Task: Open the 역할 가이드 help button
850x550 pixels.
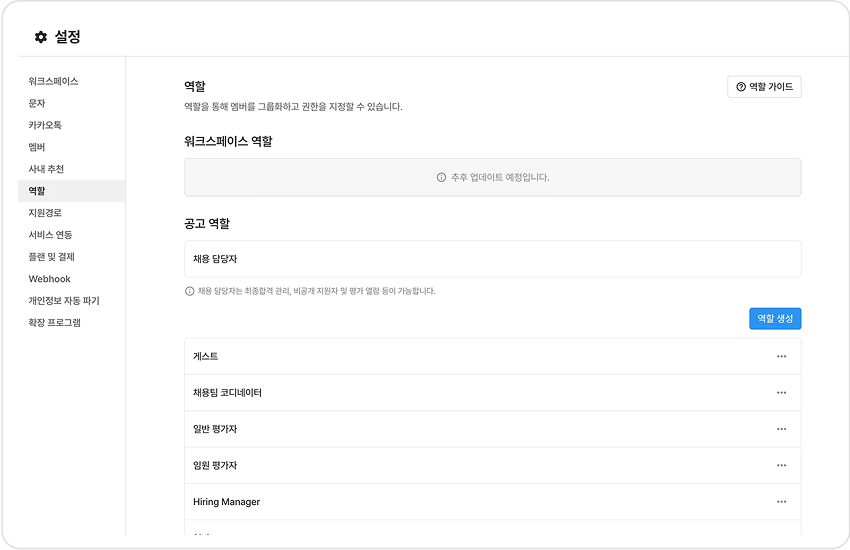Action: click(x=764, y=87)
